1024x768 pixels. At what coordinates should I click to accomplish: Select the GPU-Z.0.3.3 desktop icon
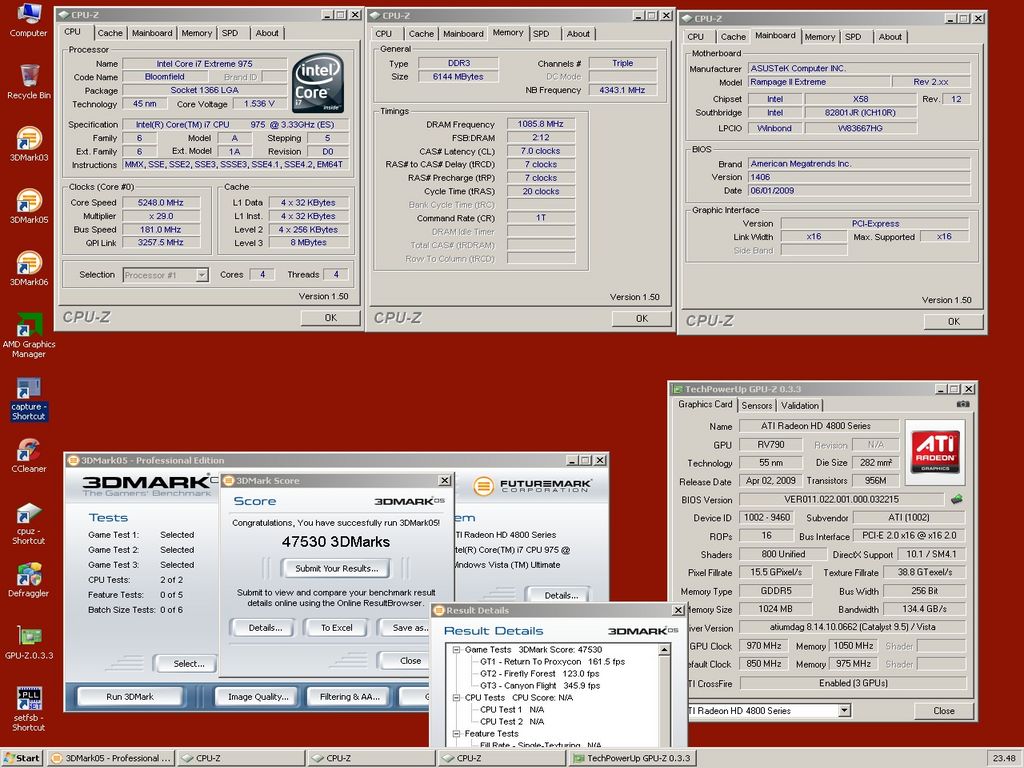[29, 642]
